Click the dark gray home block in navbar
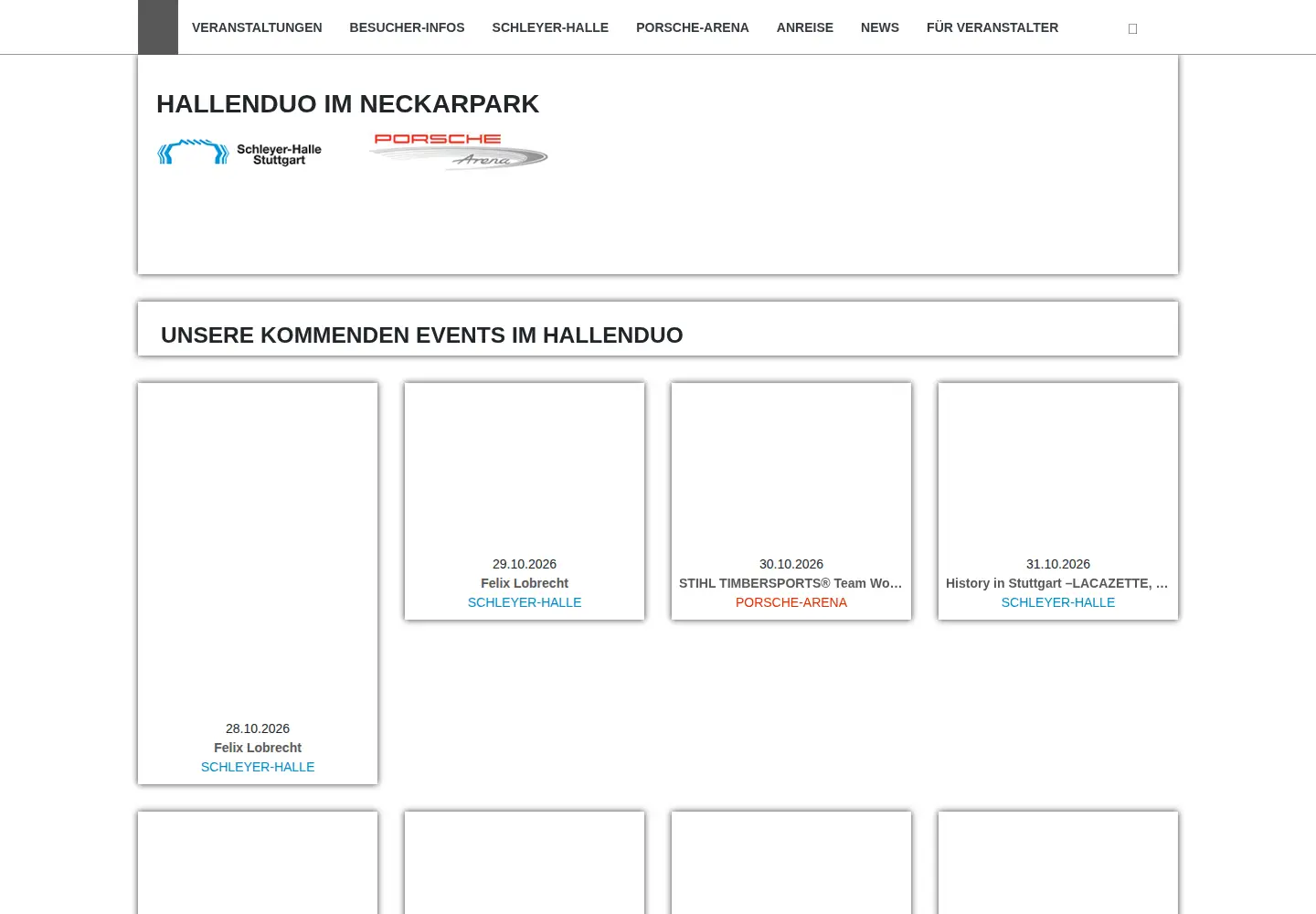Image resolution: width=1316 pixels, height=914 pixels. point(158,27)
